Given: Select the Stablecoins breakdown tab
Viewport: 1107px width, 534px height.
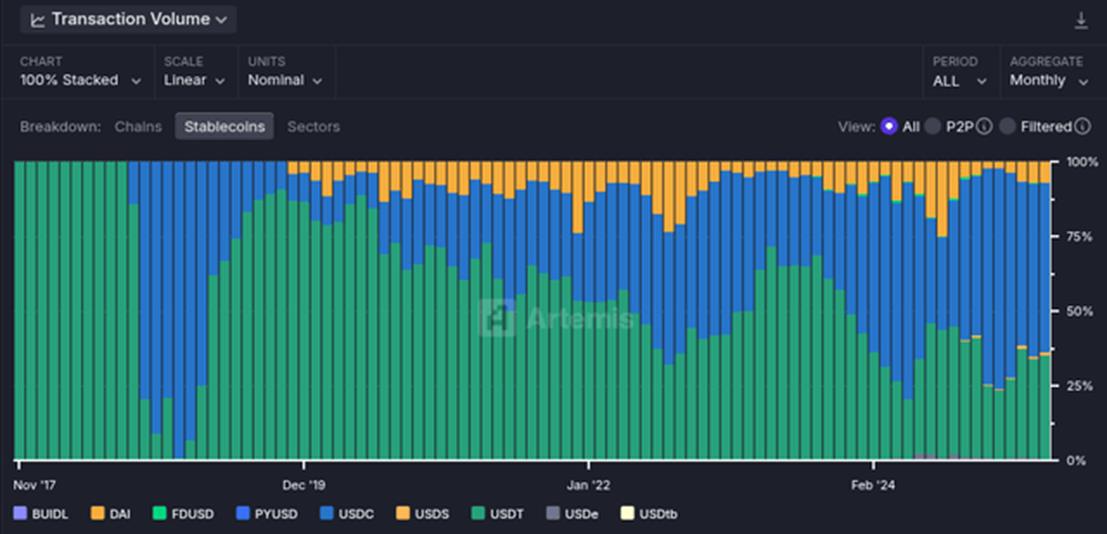Looking at the screenshot, I should [224, 127].
